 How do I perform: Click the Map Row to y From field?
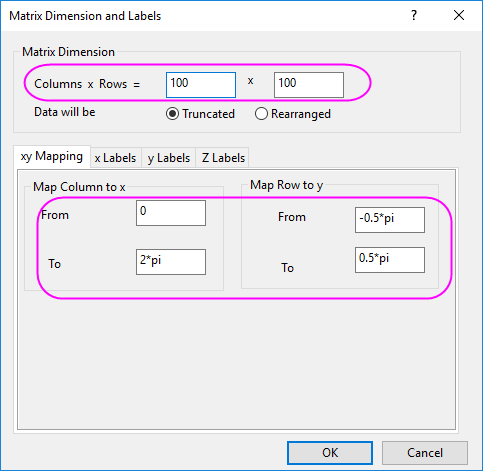click(x=390, y=220)
